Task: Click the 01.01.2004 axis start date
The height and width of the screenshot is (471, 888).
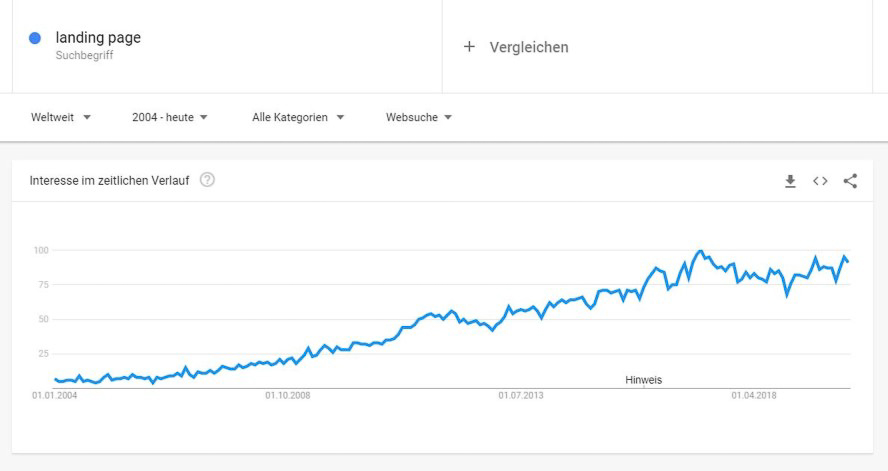Action: (x=54, y=395)
